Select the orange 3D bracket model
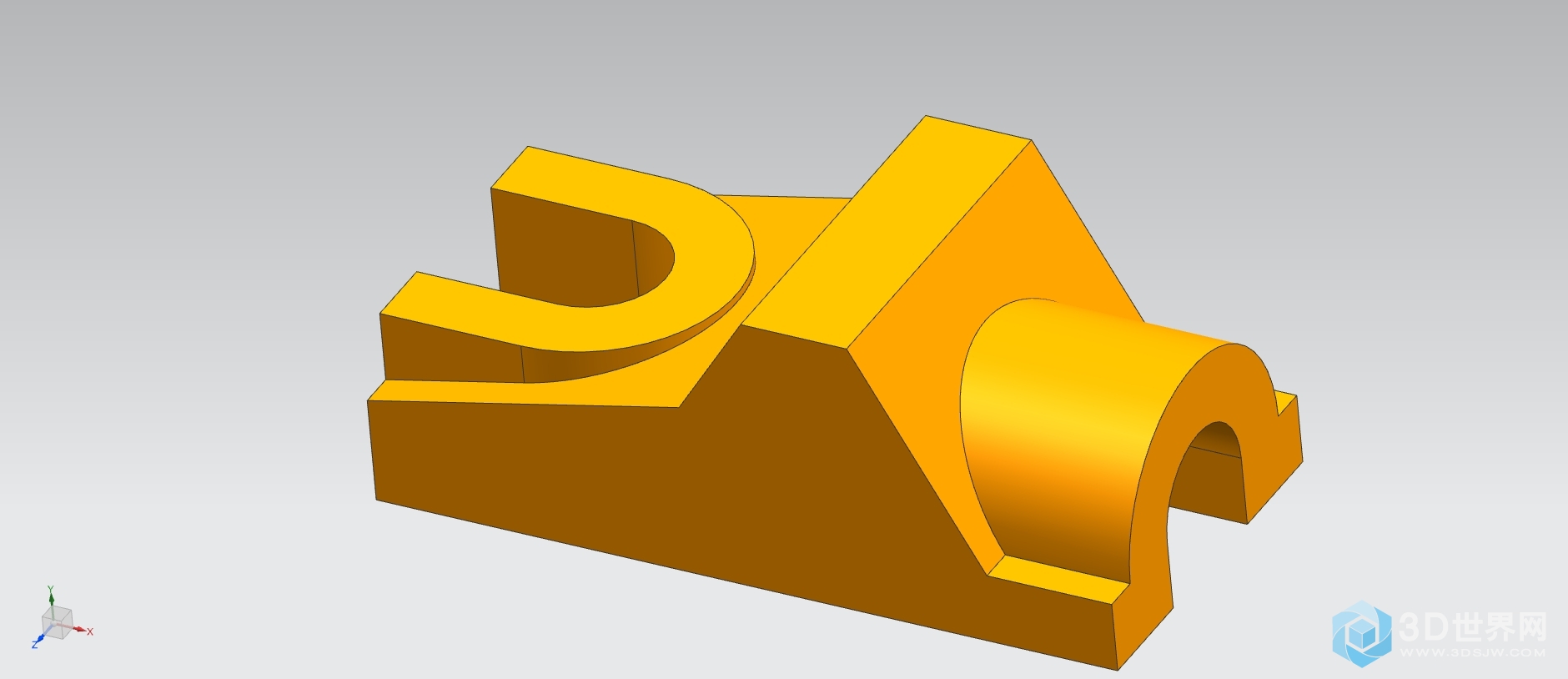The image size is (1568, 679). (834, 392)
